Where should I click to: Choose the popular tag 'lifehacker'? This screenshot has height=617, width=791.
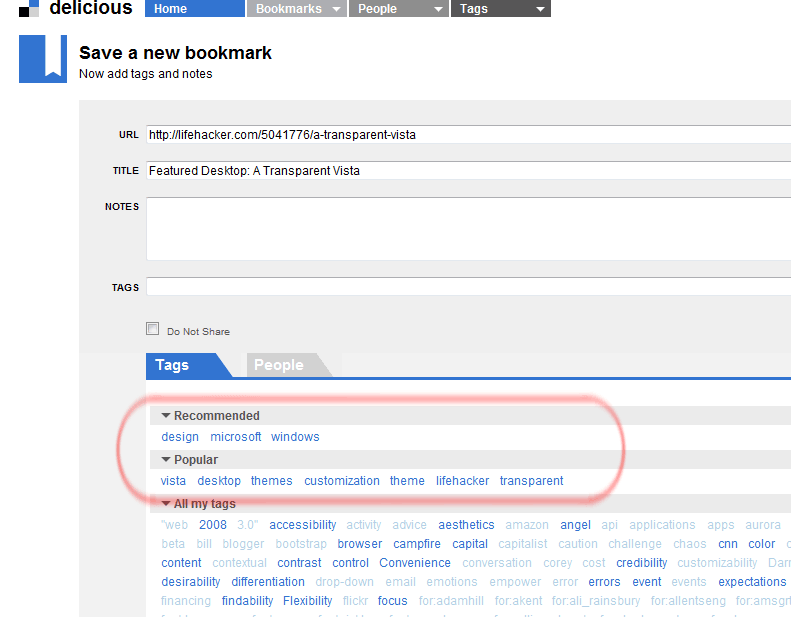[x=462, y=481]
